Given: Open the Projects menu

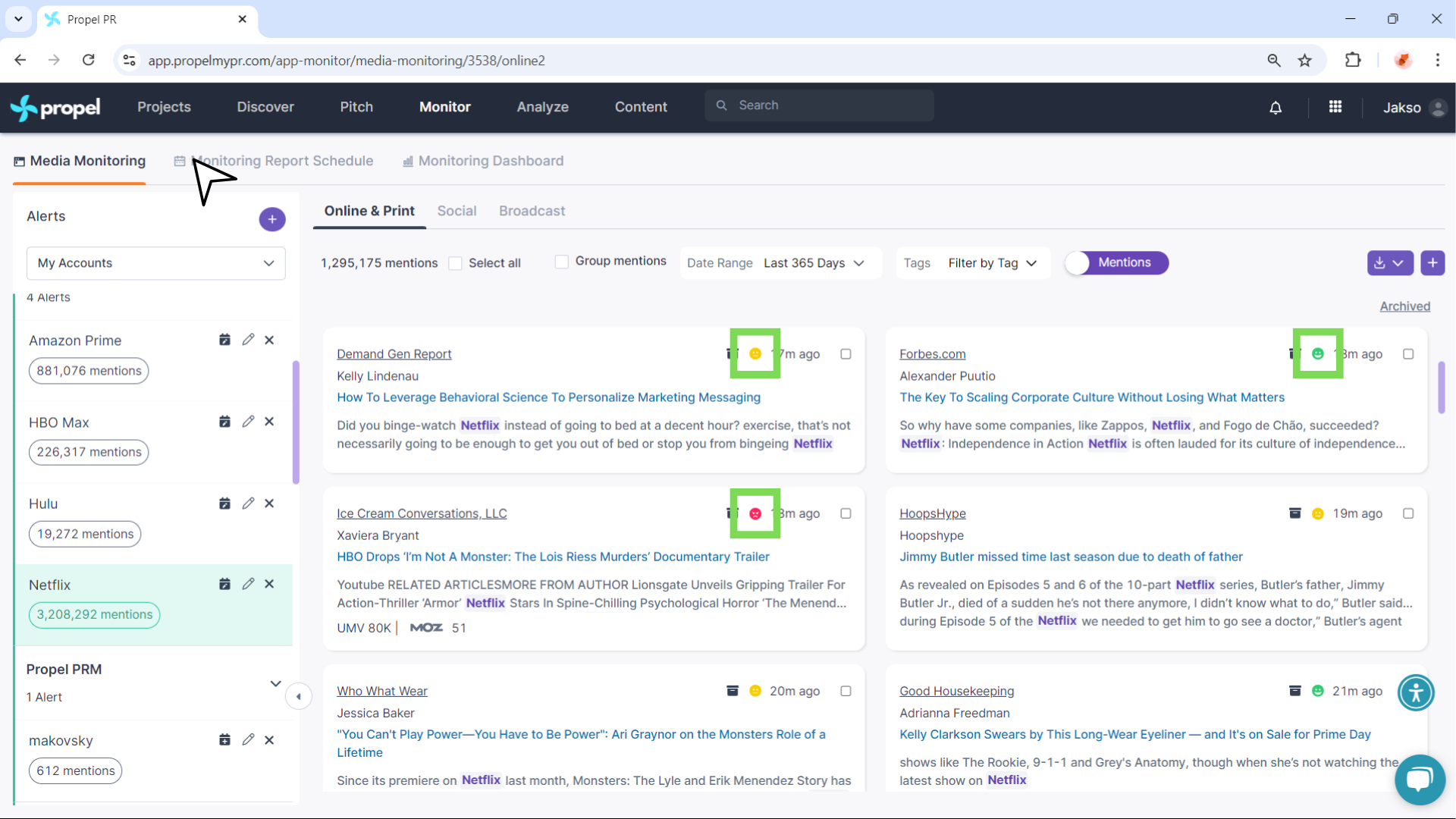Looking at the screenshot, I should pos(164,107).
